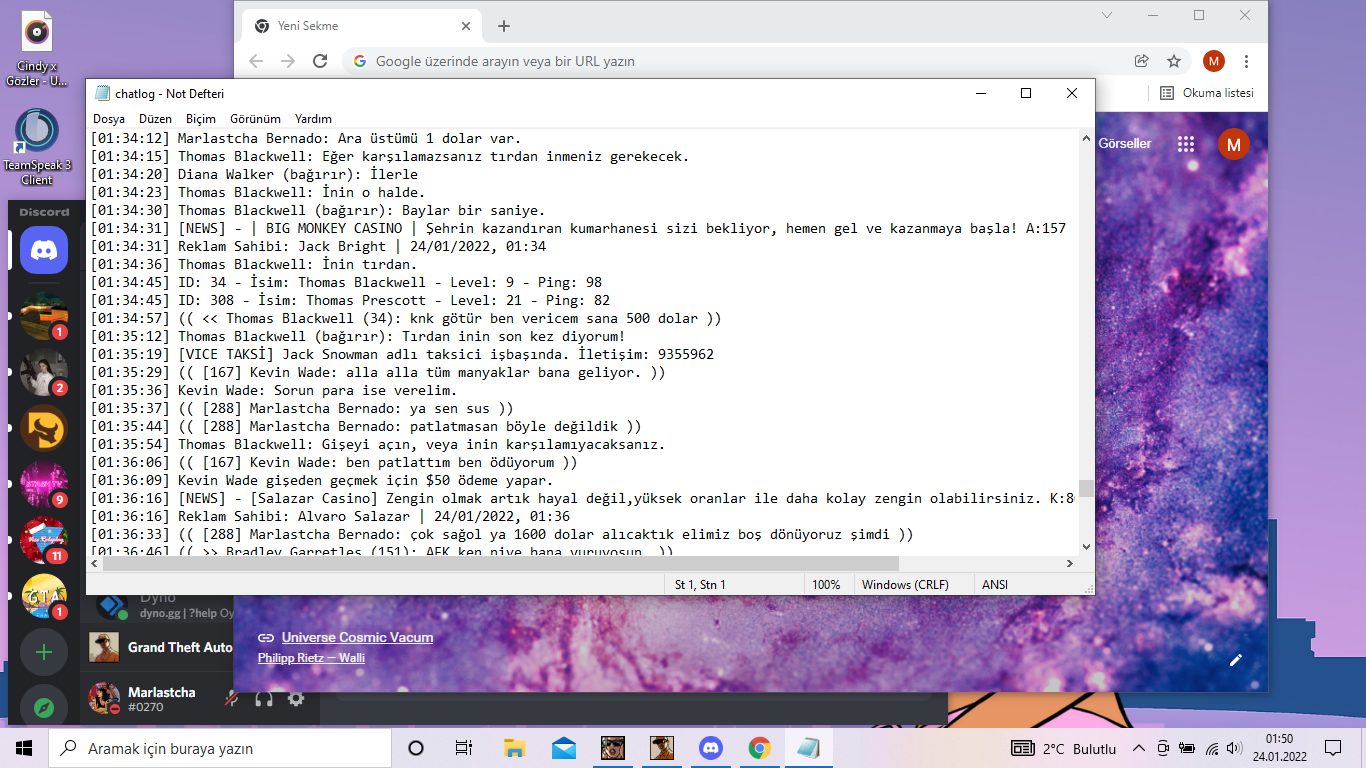Open Discord server icon with badge 2
The height and width of the screenshot is (768, 1366).
(x=44, y=372)
